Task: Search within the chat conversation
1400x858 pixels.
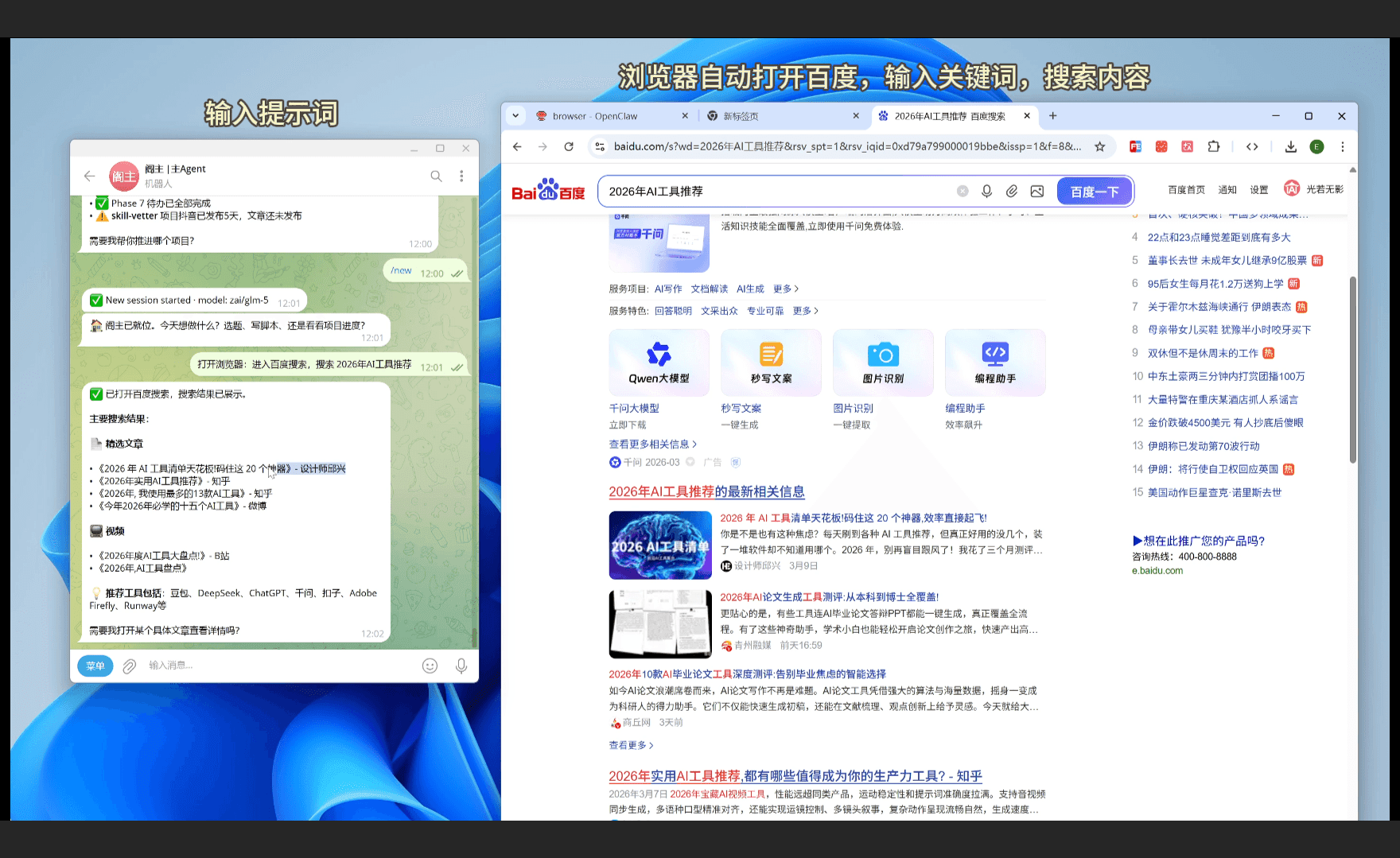Action: tap(436, 176)
